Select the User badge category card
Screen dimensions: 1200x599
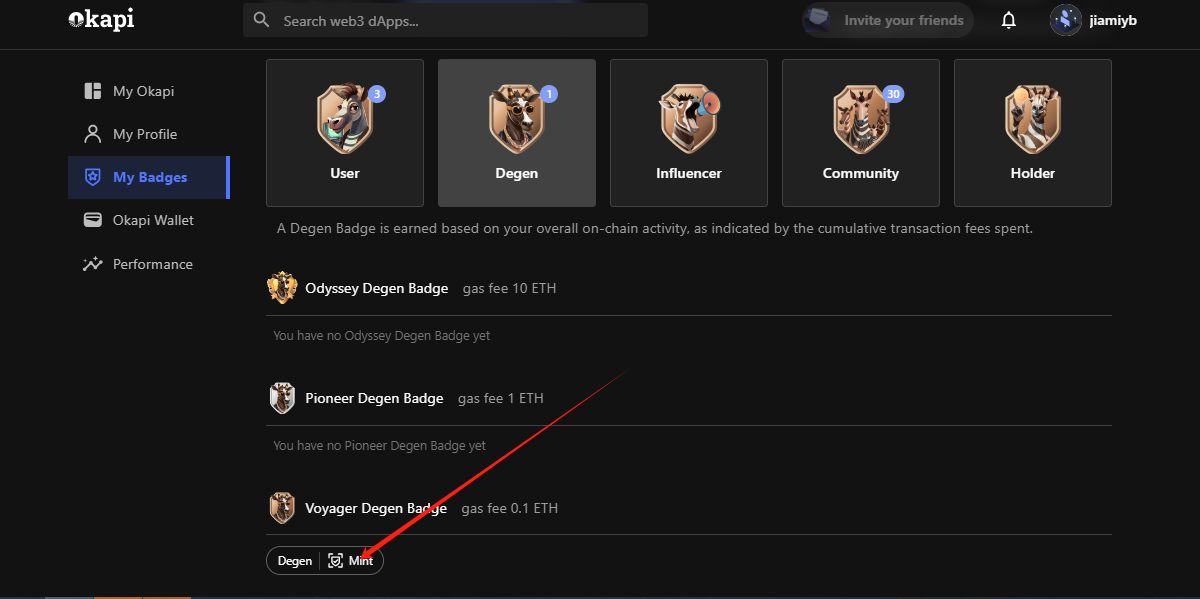[345, 133]
